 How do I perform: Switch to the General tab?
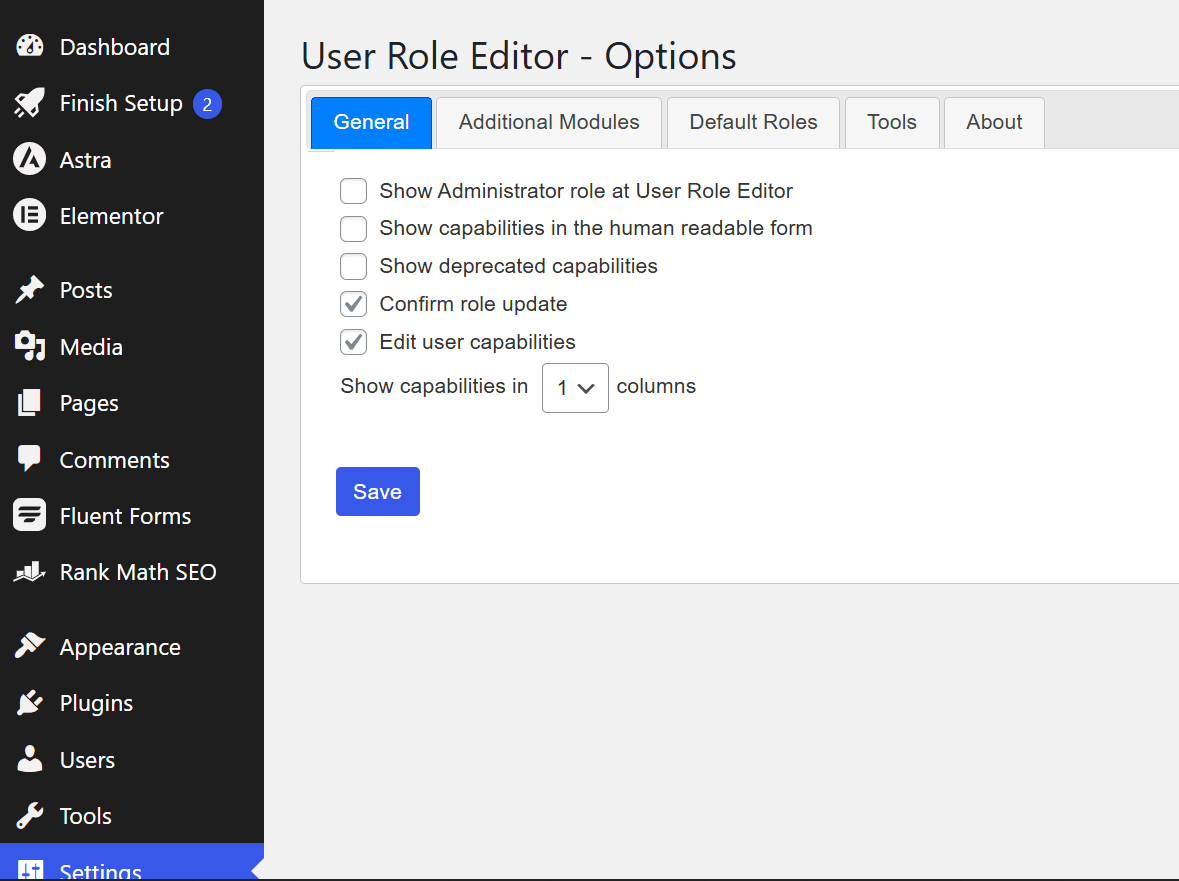(x=371, y=123)
